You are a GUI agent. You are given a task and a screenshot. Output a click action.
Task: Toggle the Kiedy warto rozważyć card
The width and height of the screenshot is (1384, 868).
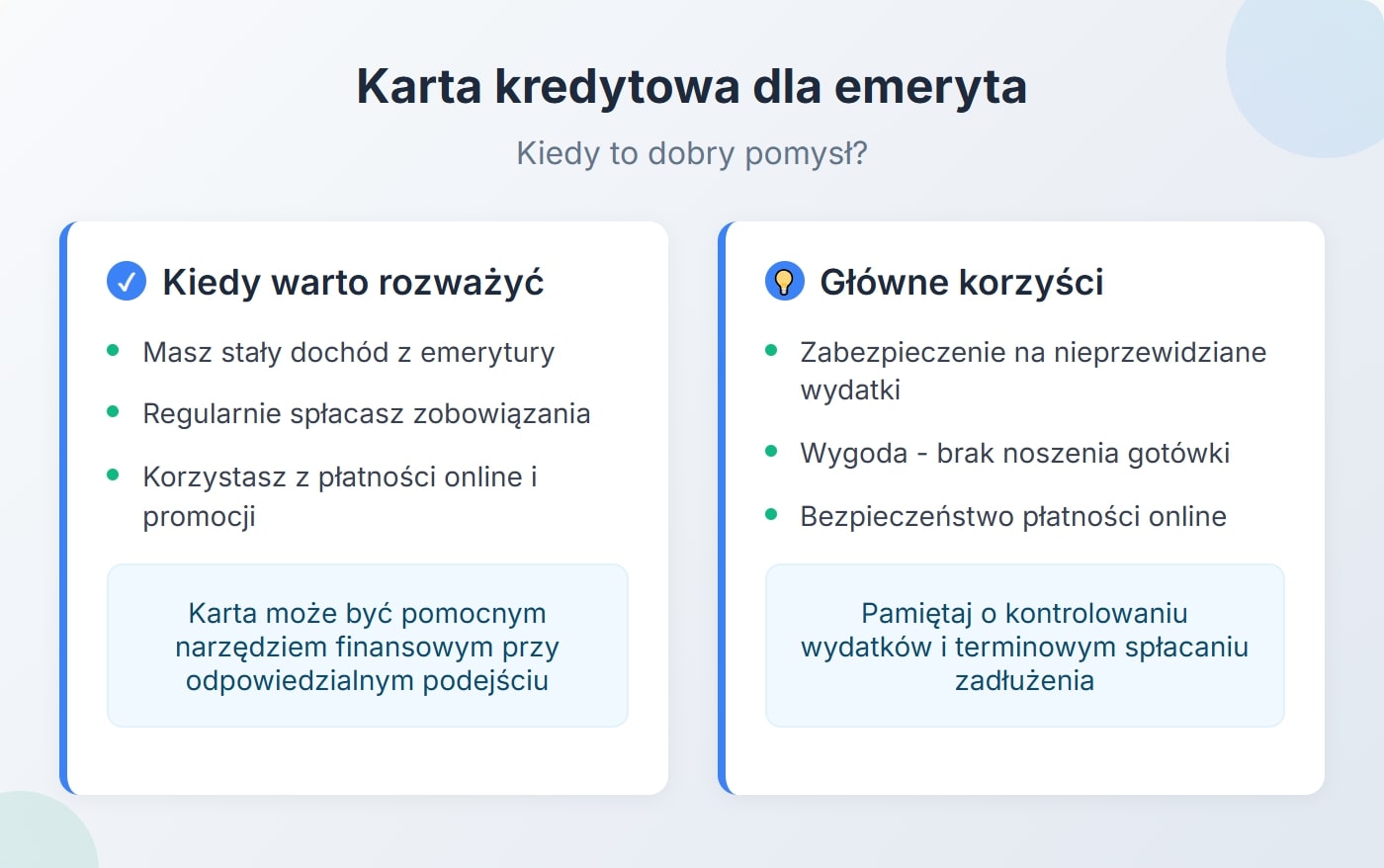(367, 507)
